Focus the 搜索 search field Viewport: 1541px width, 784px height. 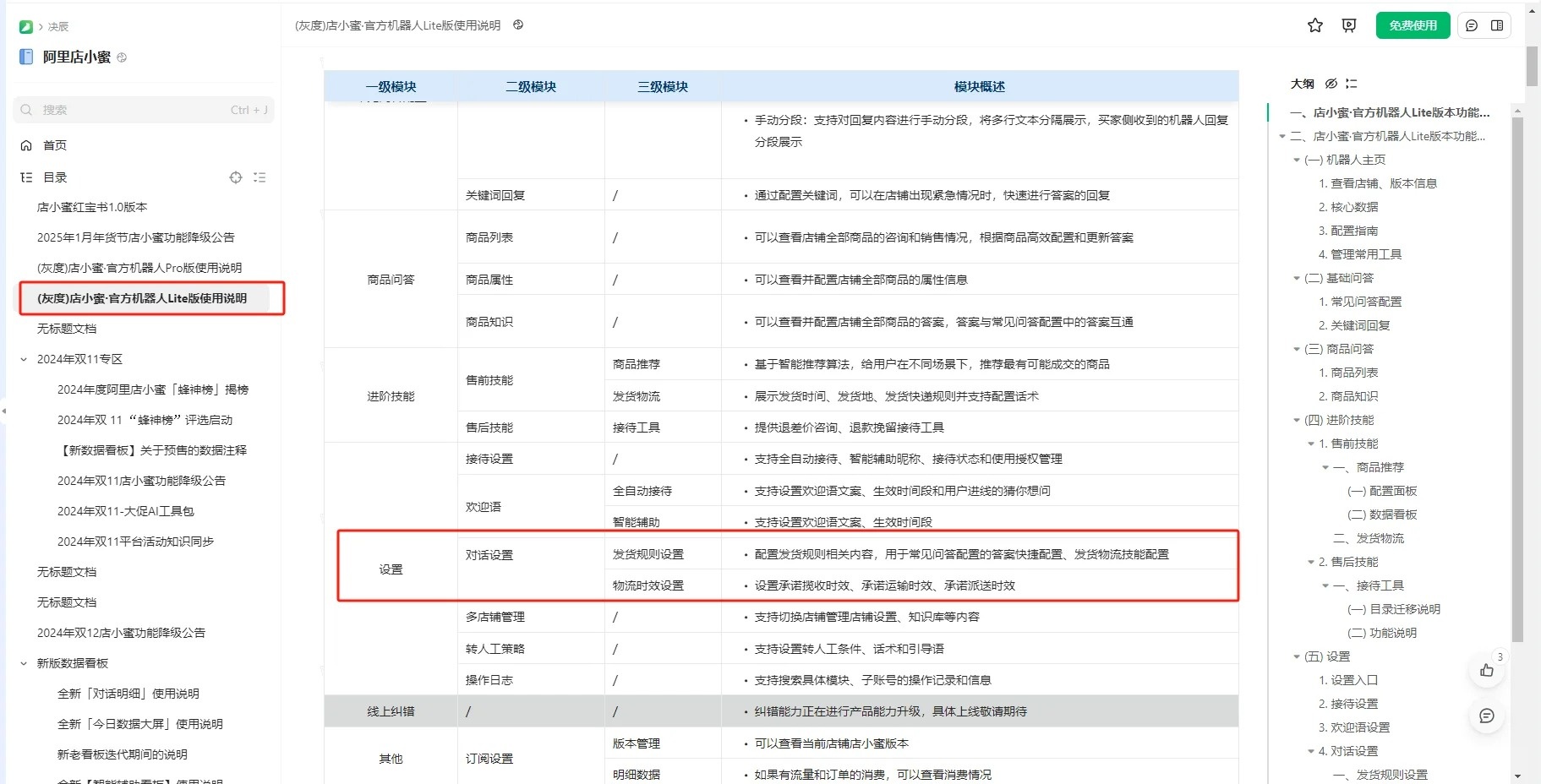[x=144, y=110]
